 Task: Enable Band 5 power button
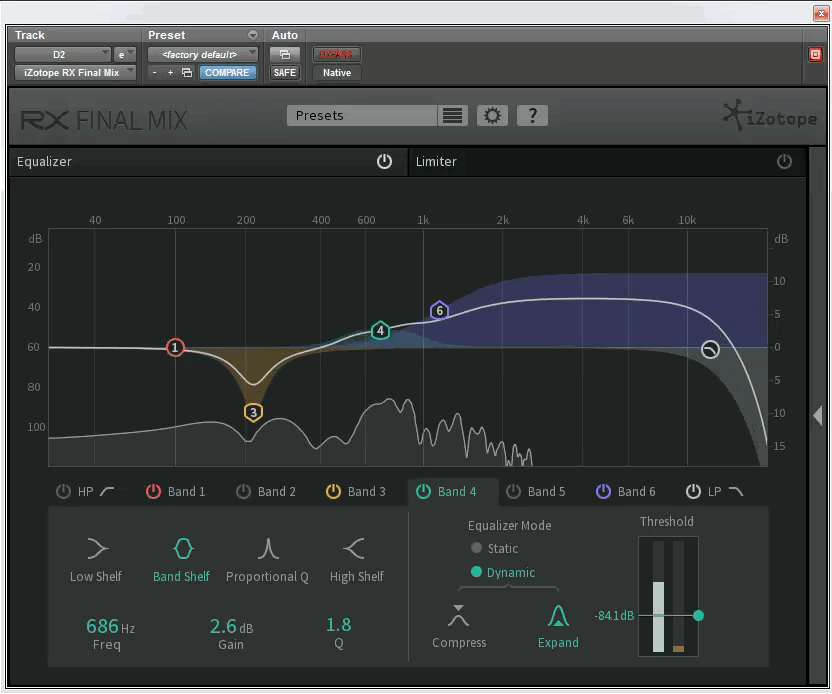click(513, 492)
